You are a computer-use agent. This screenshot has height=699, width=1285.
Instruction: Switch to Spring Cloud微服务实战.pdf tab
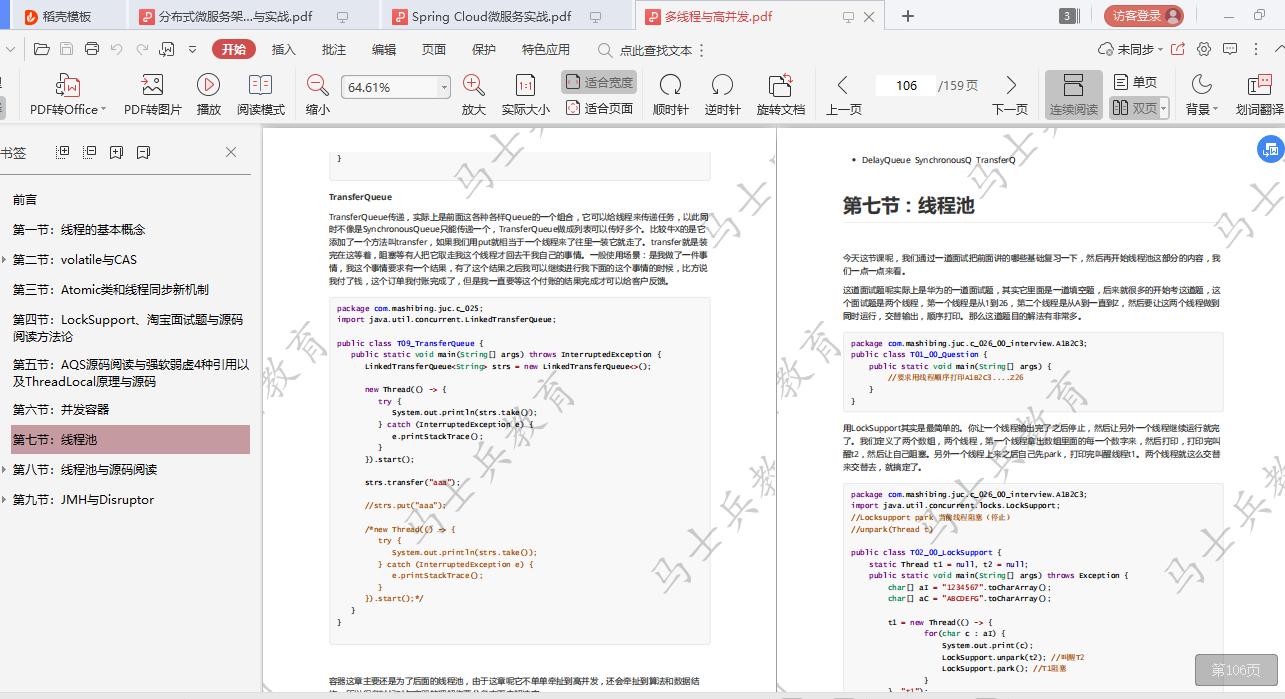506,16
